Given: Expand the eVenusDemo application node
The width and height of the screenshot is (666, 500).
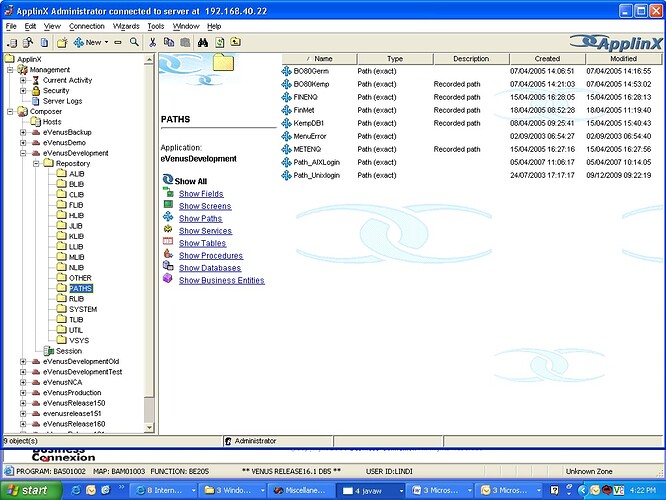Looking at the screenshot, I should pos(23,143).
